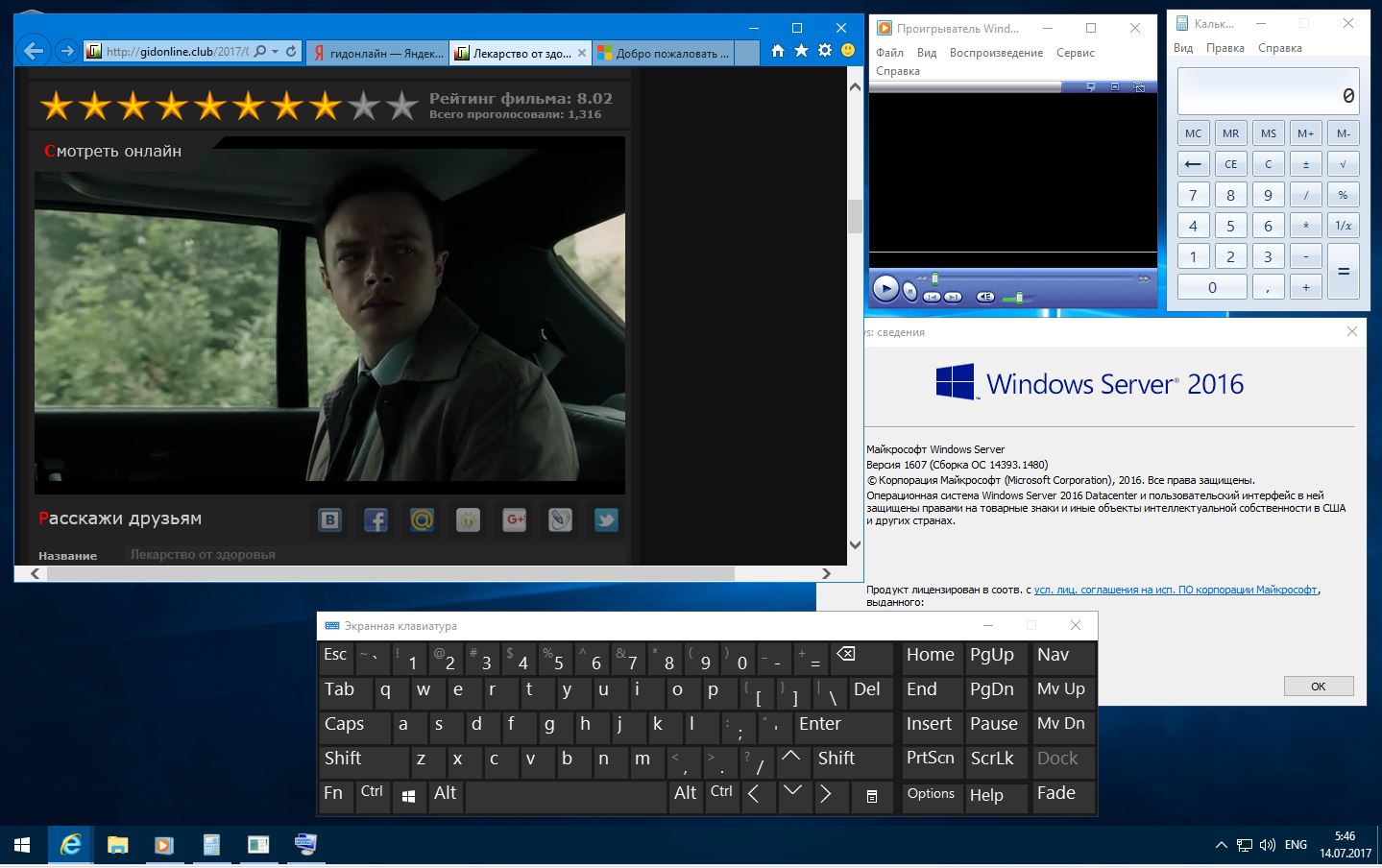1382x868 pixels.
Task: Share via Twitter icon
Action: pyautogui.click(x=606, y=520)
